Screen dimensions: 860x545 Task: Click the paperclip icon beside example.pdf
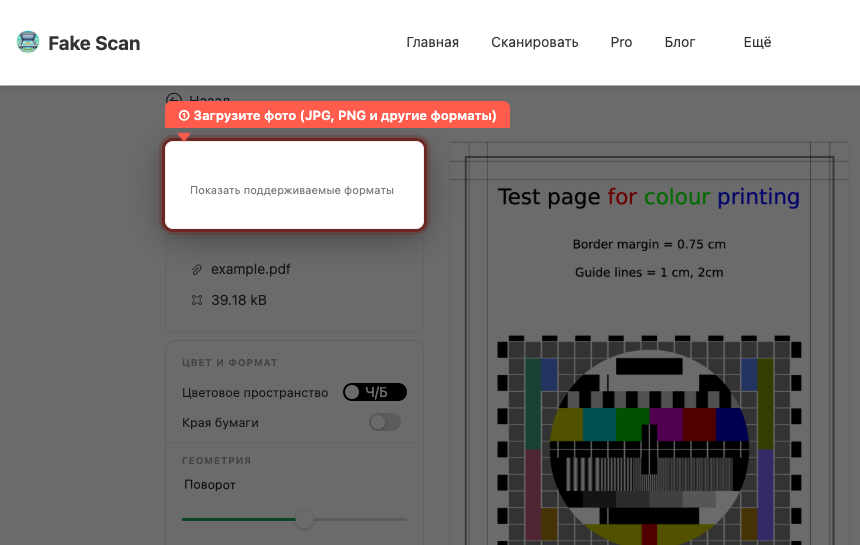(x=196, y=270)
